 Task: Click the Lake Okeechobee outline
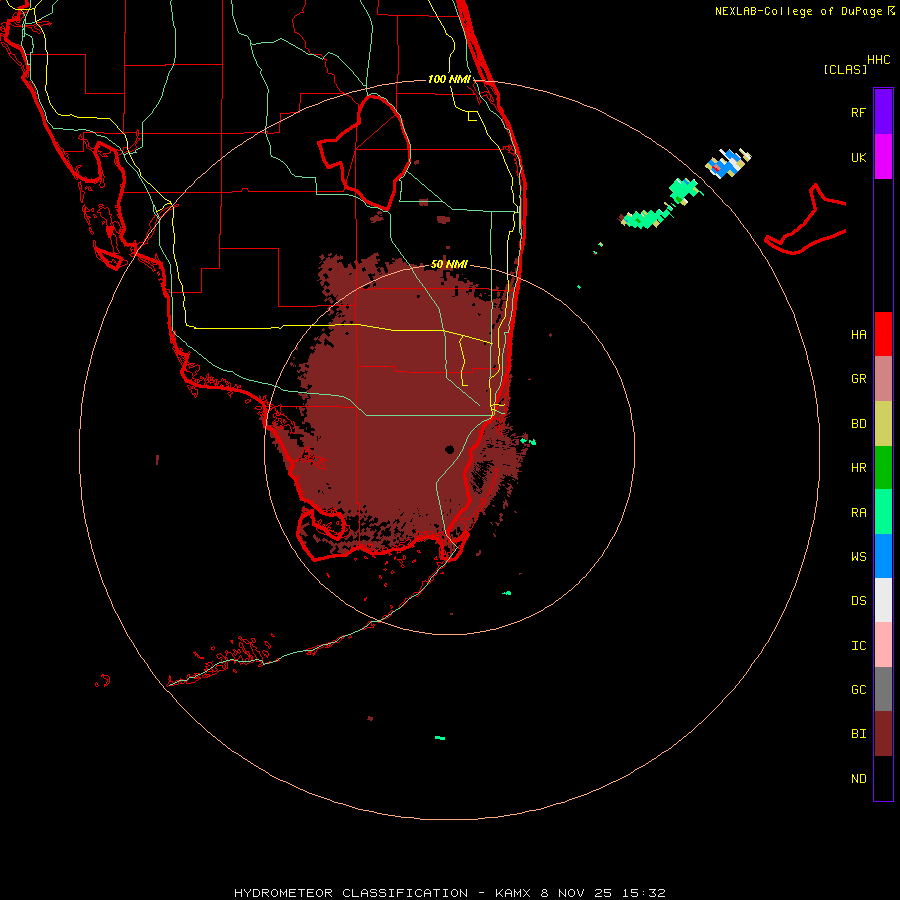(365, 152)
